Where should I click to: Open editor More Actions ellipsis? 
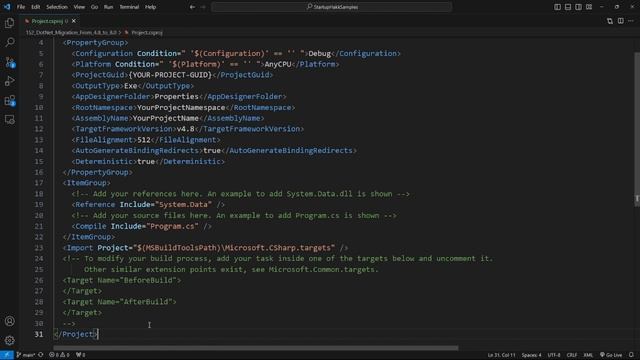click(631, 21)
